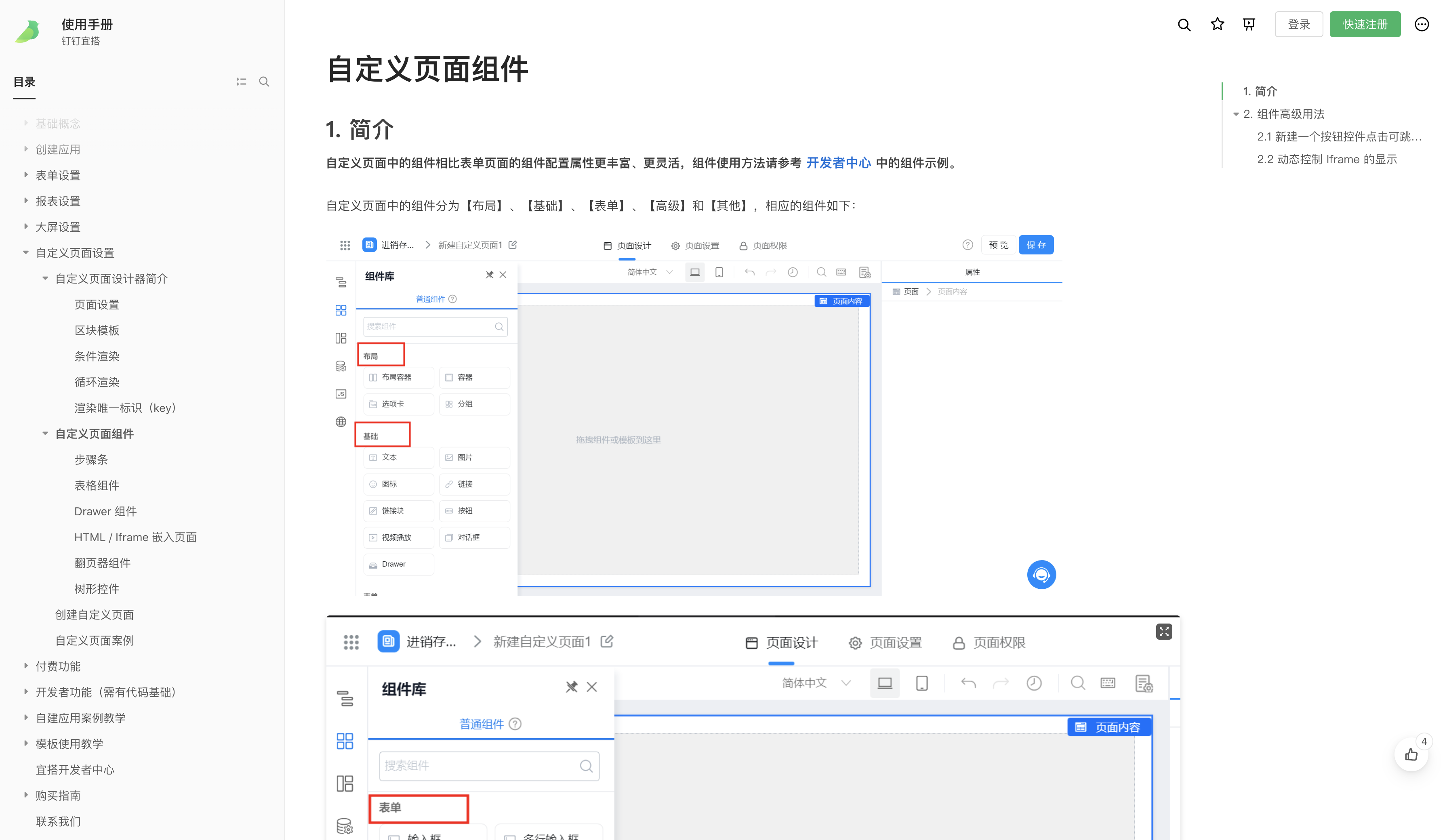Collapse the 自定义页面组件 subsection
The image size is (1447, 840).
[x=45, y=433]
